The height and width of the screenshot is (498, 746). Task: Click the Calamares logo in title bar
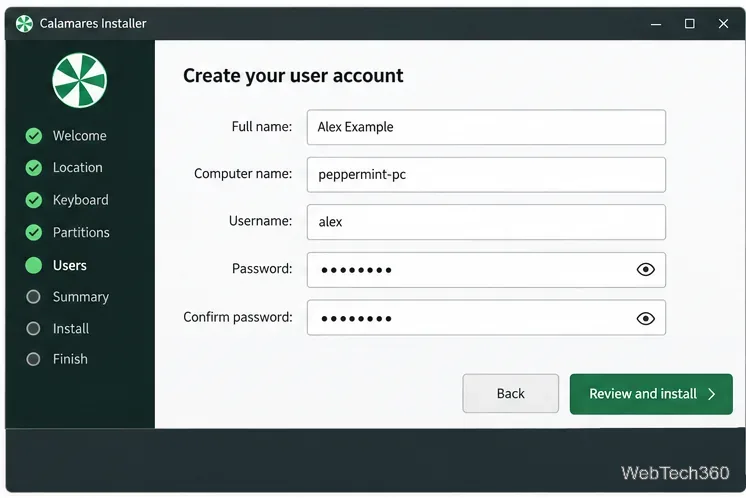click(x=24, y=23)
